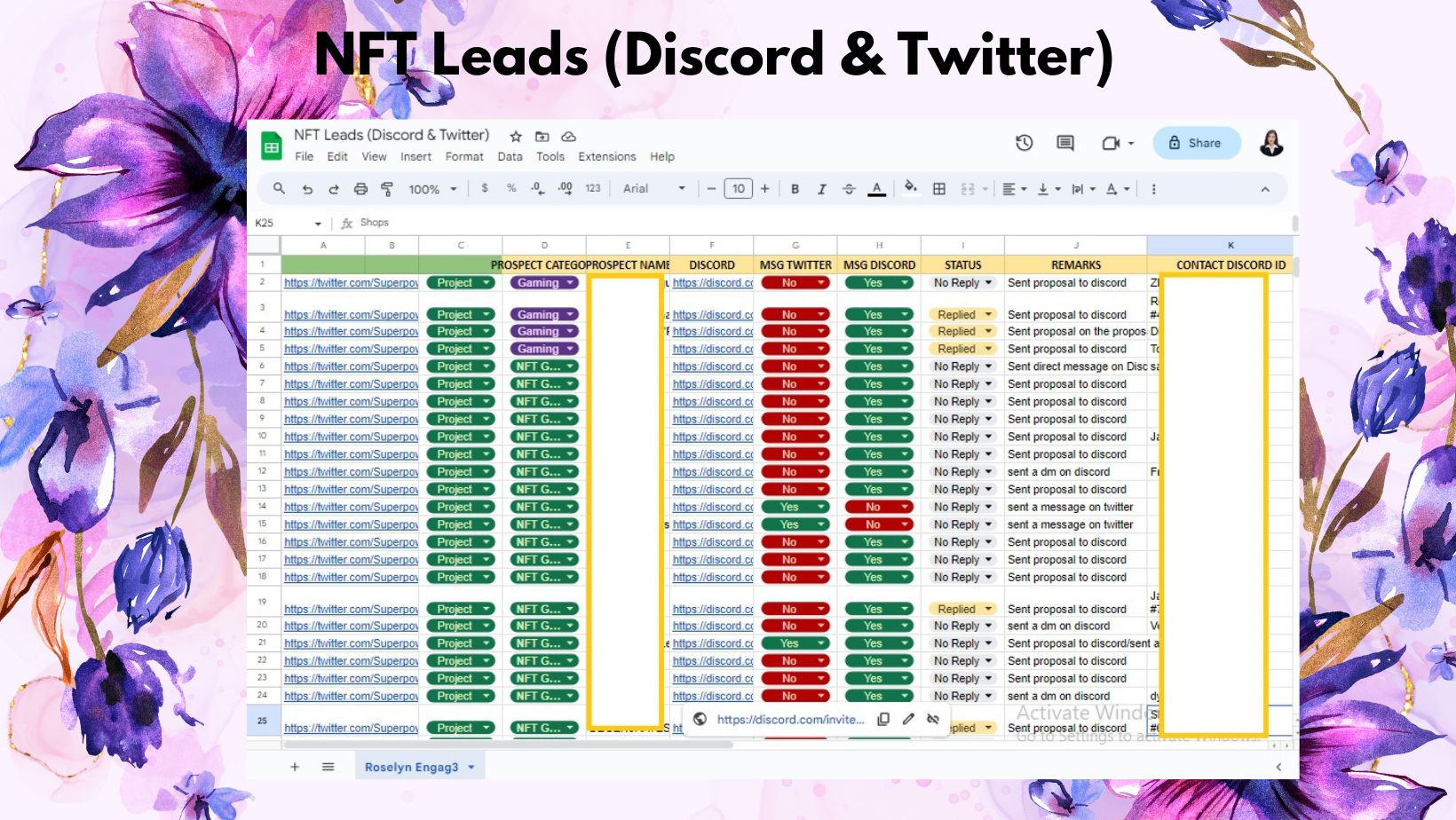Open version history clock icon
This screenshot has height=820, width=1456.
click(1025, 143)
